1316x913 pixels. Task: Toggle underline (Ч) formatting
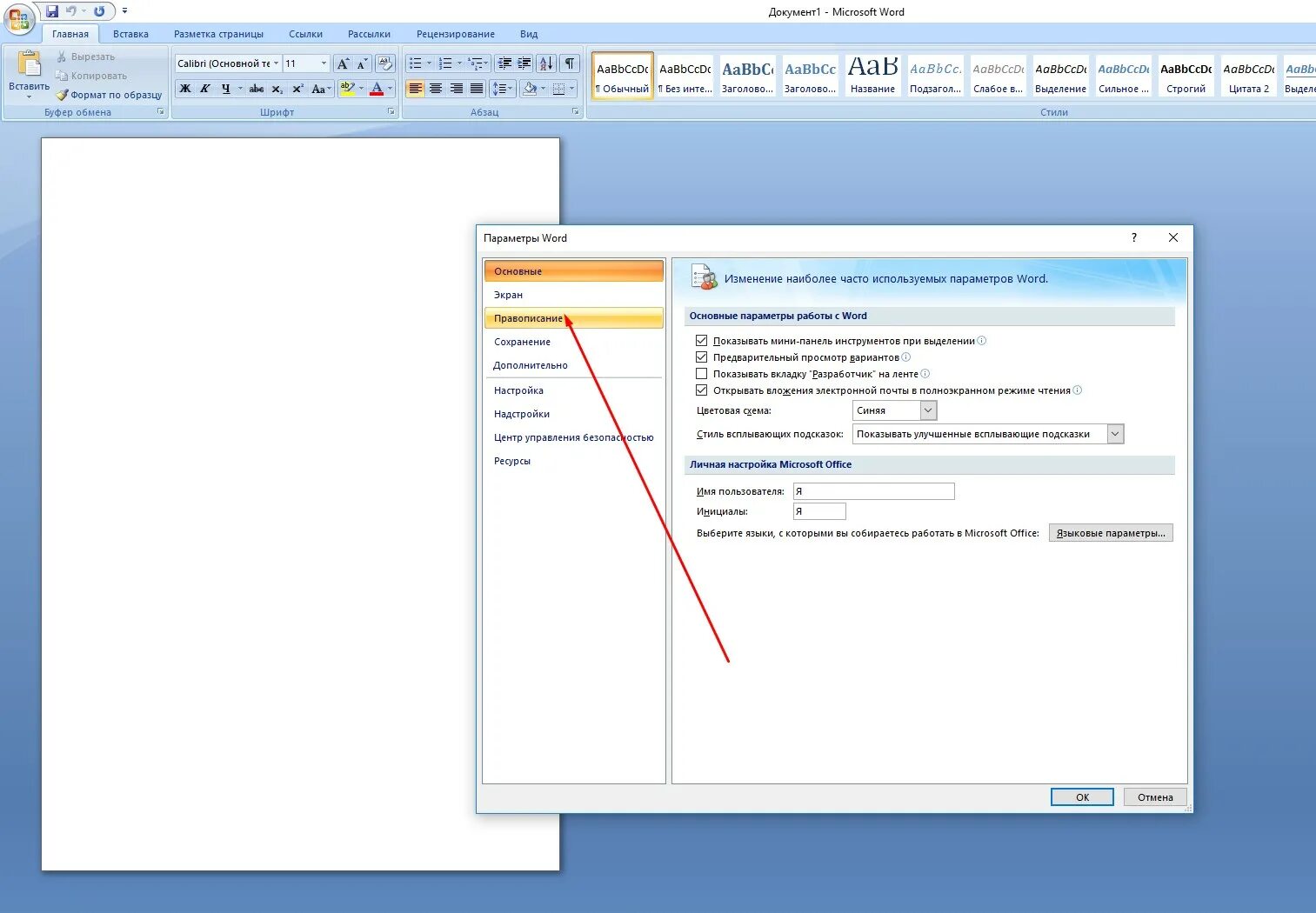click(225, 89)
